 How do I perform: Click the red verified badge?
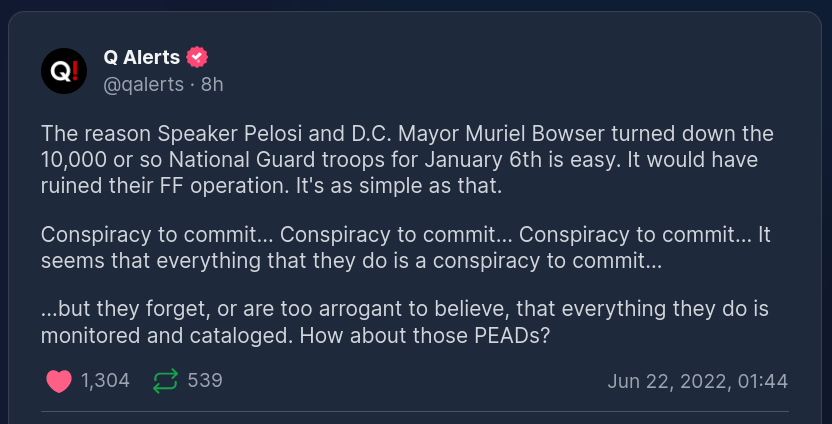[198, 57]
